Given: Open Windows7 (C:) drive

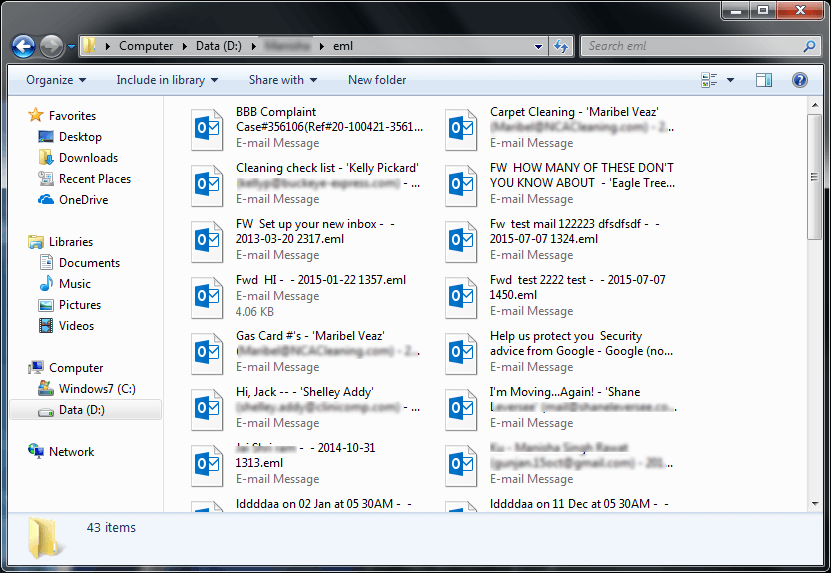Looking at the screenshot, I should [87, 389].
